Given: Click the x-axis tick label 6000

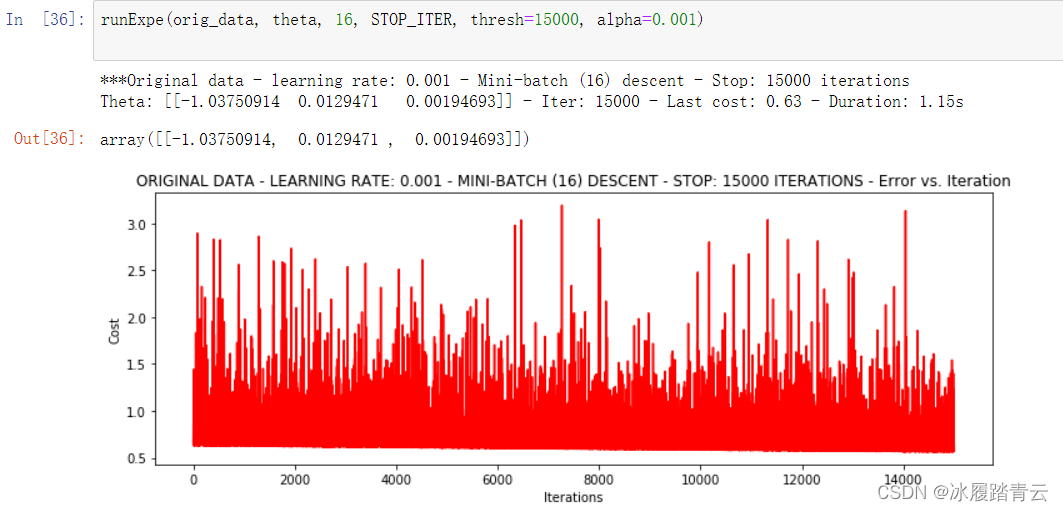Looking at the screenshot, I should coord(498,478).
